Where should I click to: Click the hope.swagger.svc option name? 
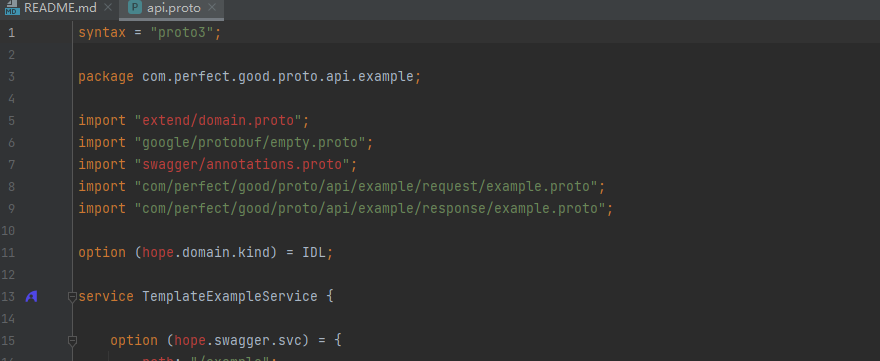[x=238, y=340]
